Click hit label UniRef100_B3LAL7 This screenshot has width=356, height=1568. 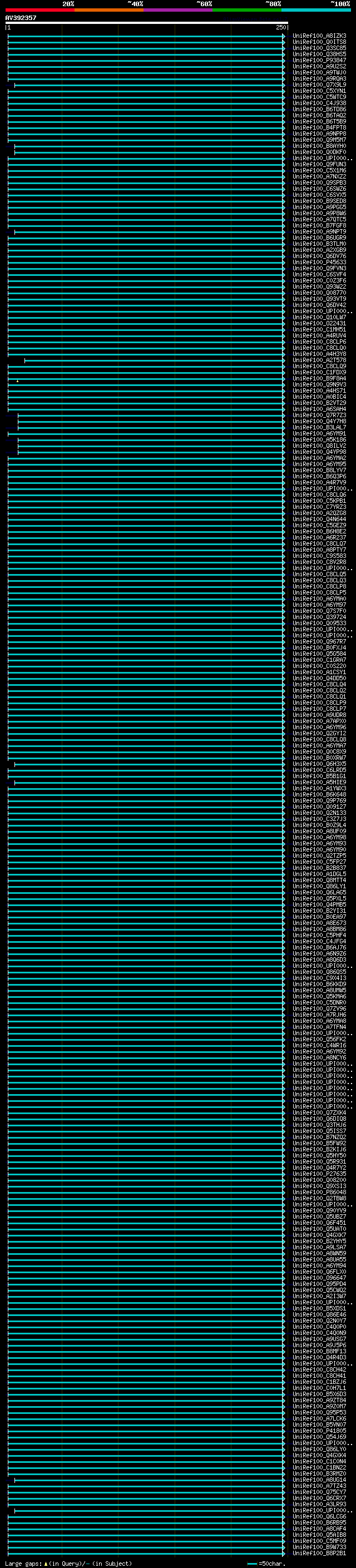pyautogui.click(x=319, y=427)
